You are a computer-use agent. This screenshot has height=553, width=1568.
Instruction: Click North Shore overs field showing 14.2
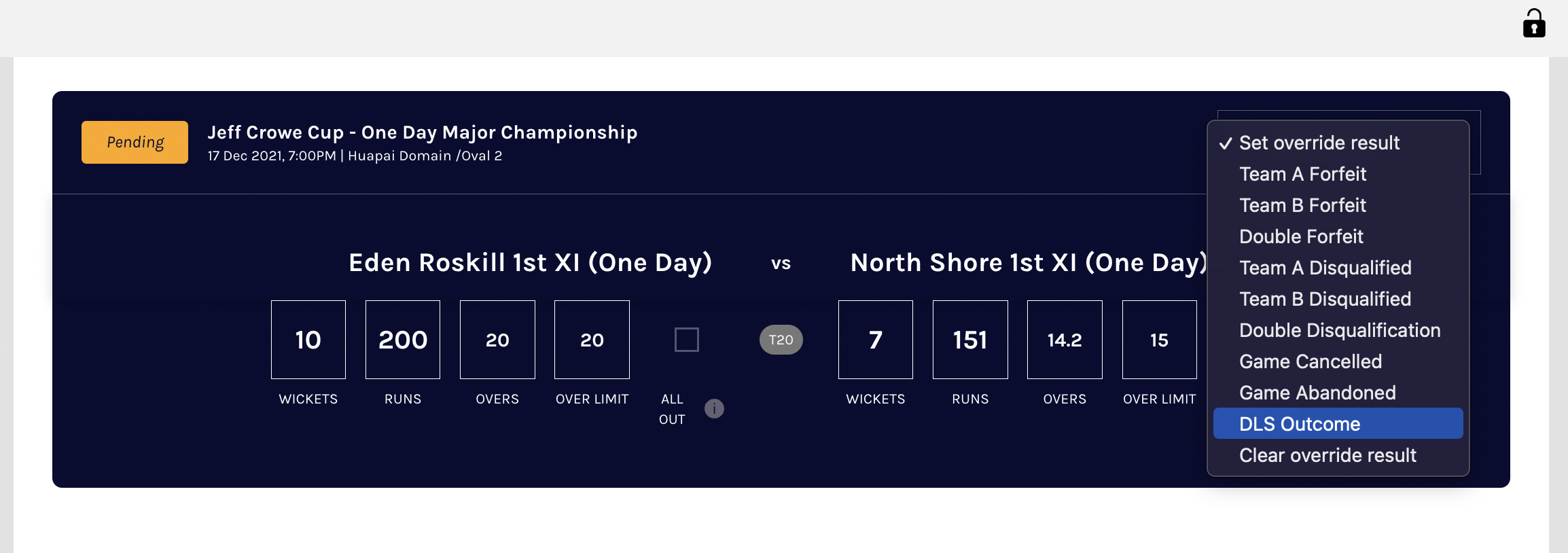pyautogui.click(x=1064, y=340)
